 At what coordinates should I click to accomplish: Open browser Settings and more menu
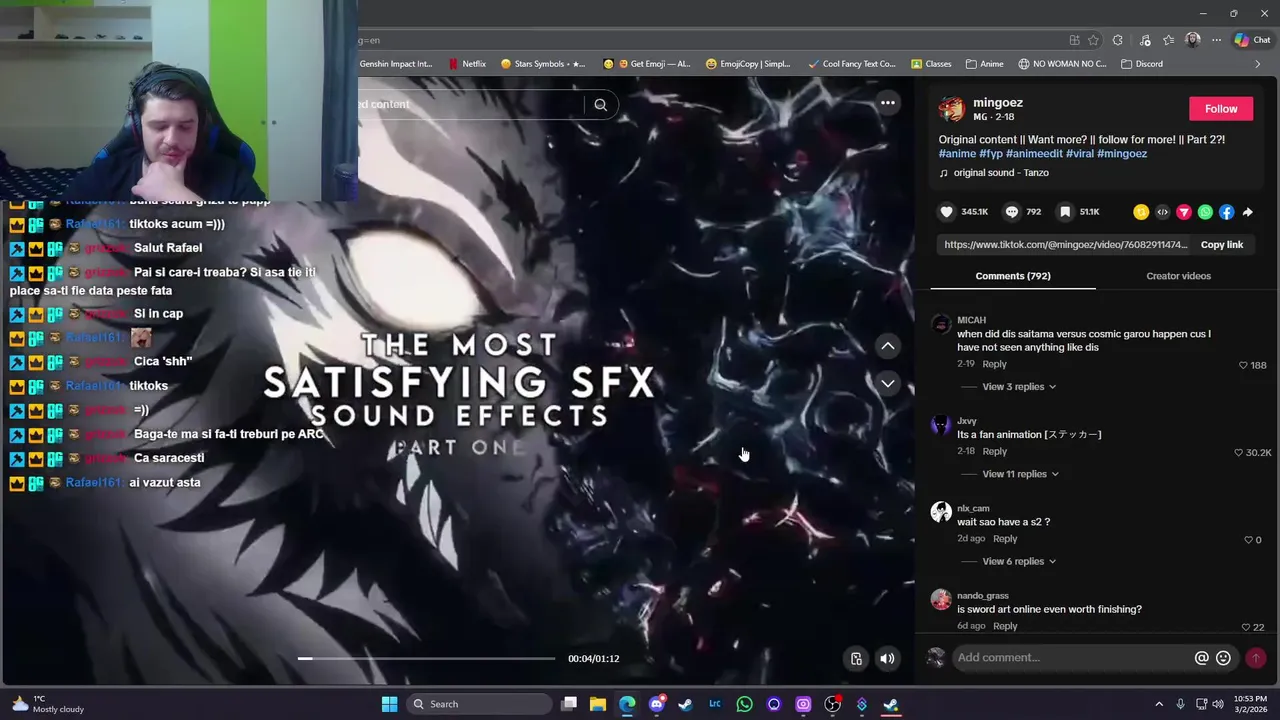click(1216, 40)
